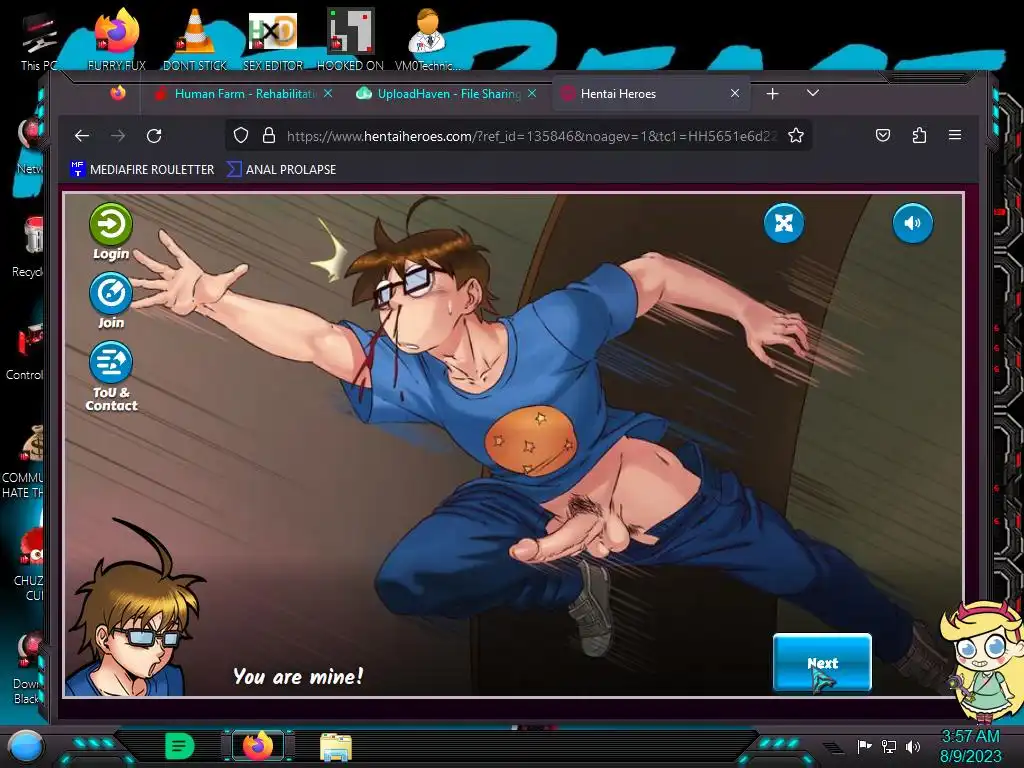Click the network tray icon

(x=888, y=746)
